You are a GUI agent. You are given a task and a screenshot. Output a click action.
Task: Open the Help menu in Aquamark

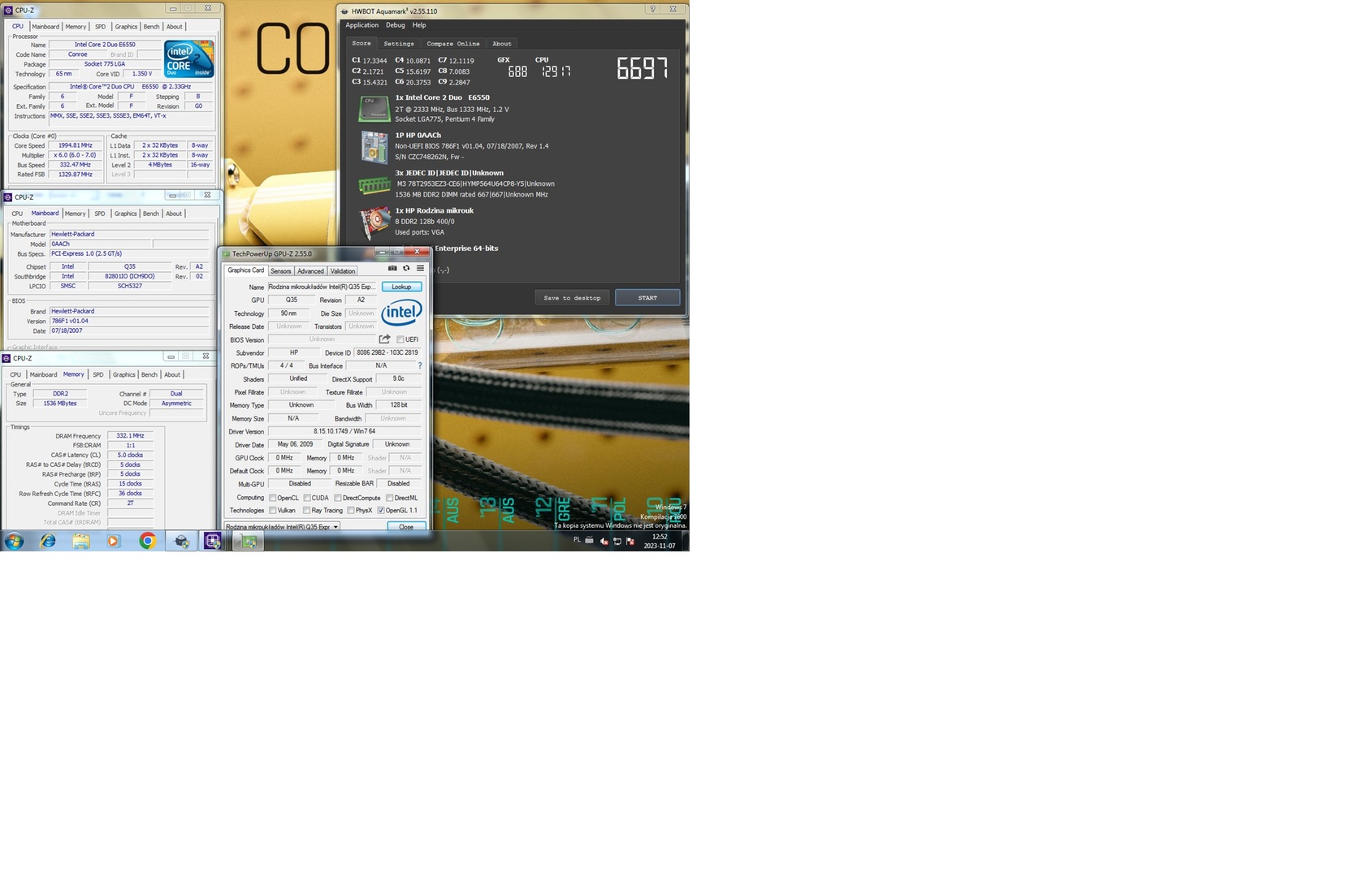419,25
